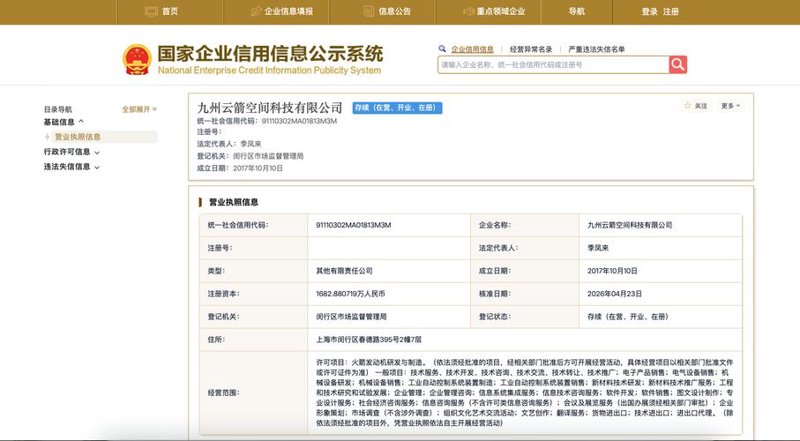800x441 pixels.
Task: Click the pencil icon beside 企业信息填报
Action: point(256,11)
